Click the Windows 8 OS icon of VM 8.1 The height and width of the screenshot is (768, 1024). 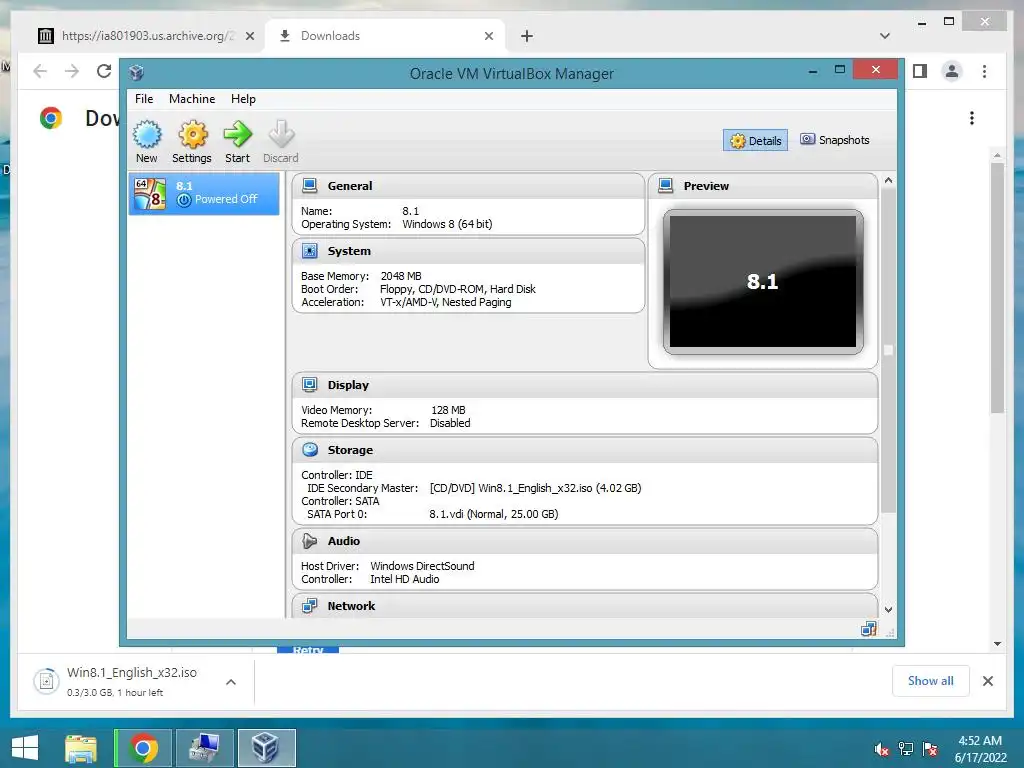click(150, 193)
